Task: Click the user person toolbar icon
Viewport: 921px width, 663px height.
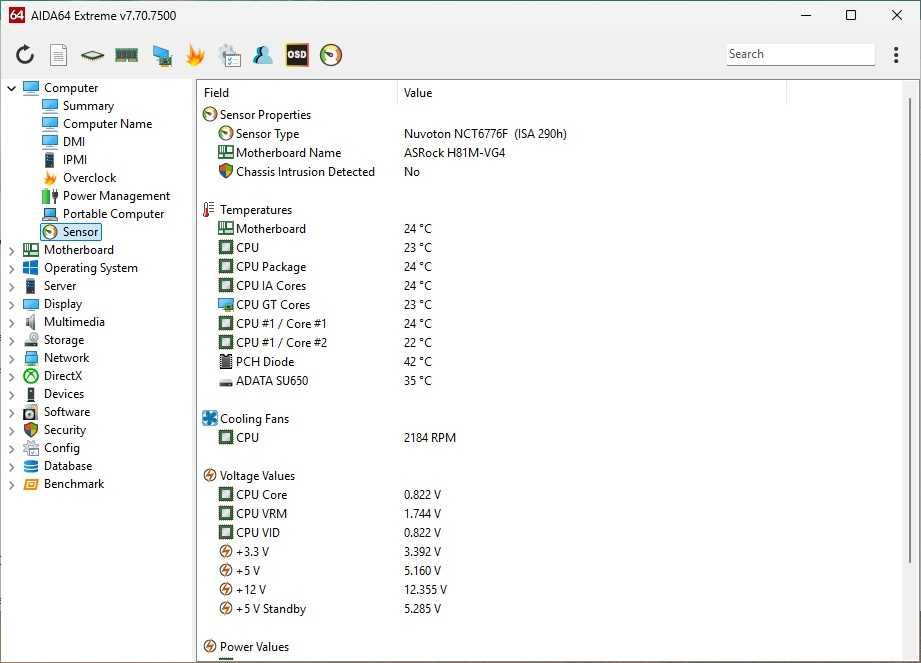Action: pyautogui.click(x=263, y=55)
